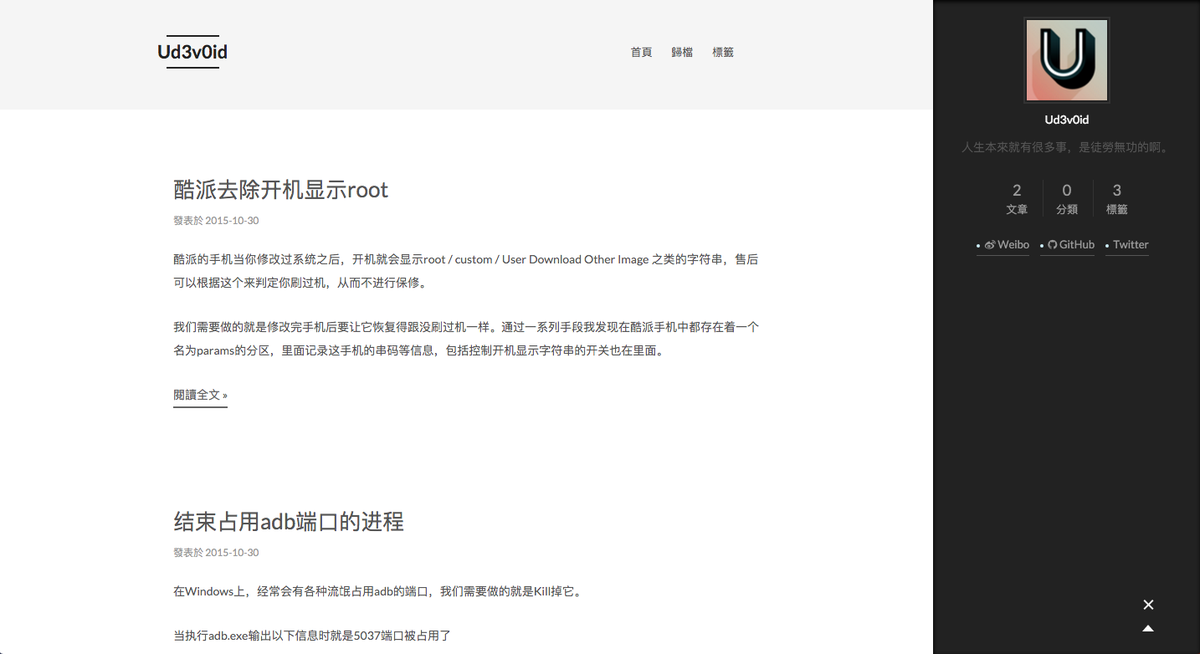Click the sidebar motto 人生本來就有很多事
1200x654 pixels.
1066,147
